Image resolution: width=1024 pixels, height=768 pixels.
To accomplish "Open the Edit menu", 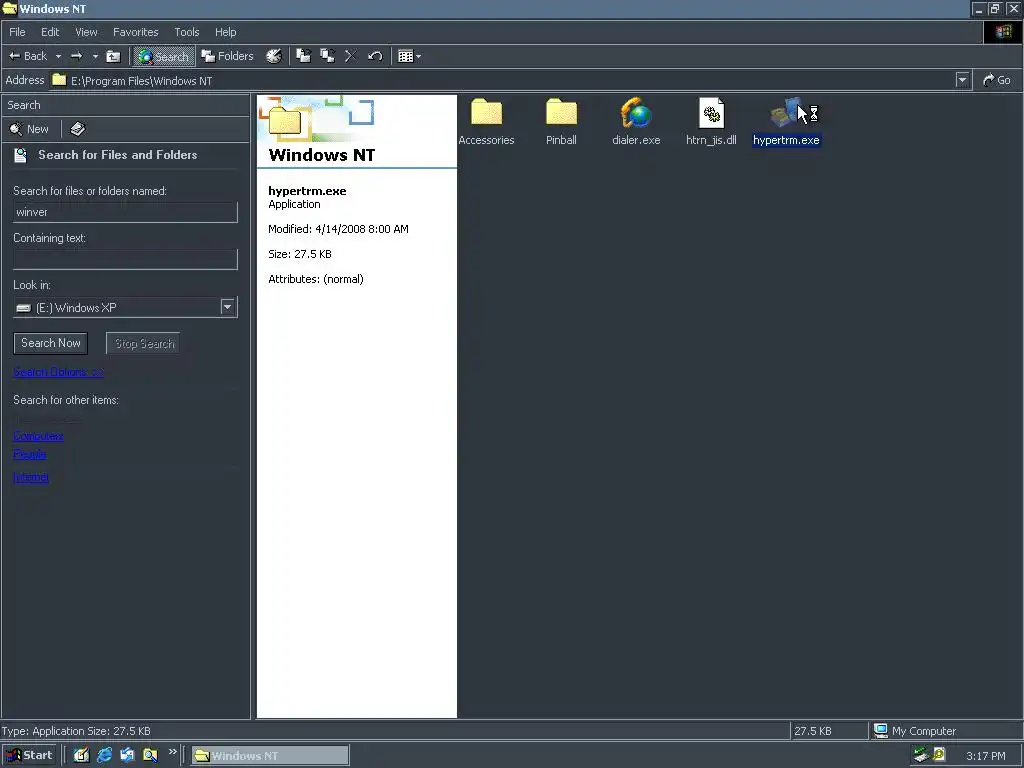I will 50,32.
